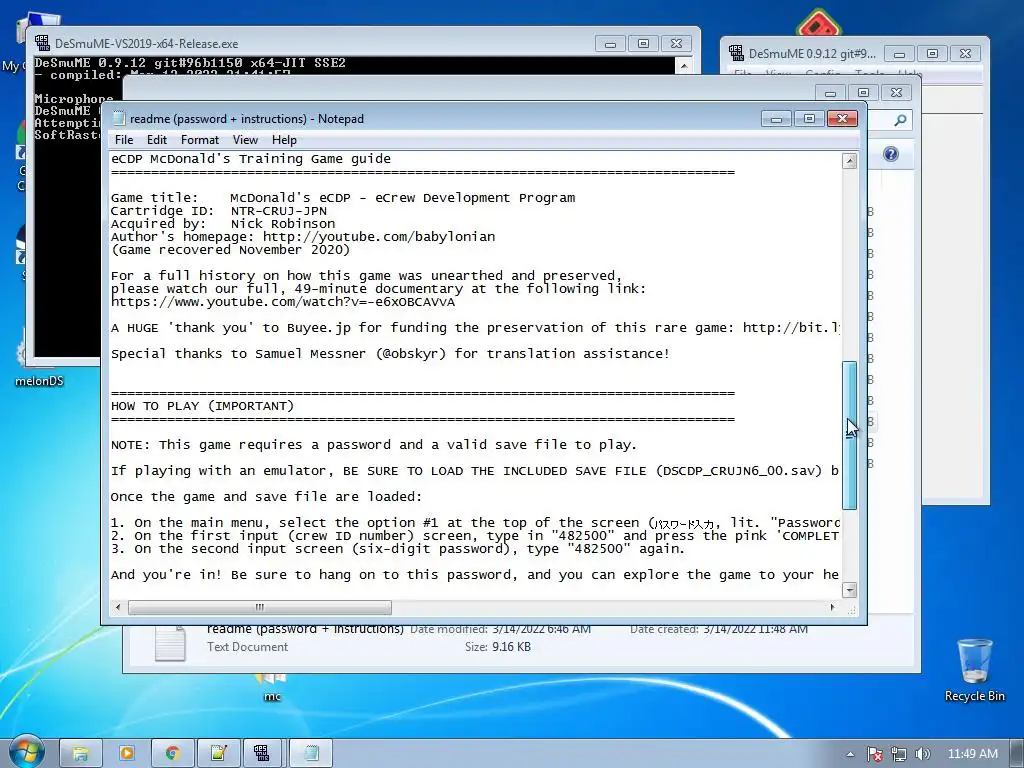
Task: Select the mc folder on desktop
Action: (x=272, y=689)
